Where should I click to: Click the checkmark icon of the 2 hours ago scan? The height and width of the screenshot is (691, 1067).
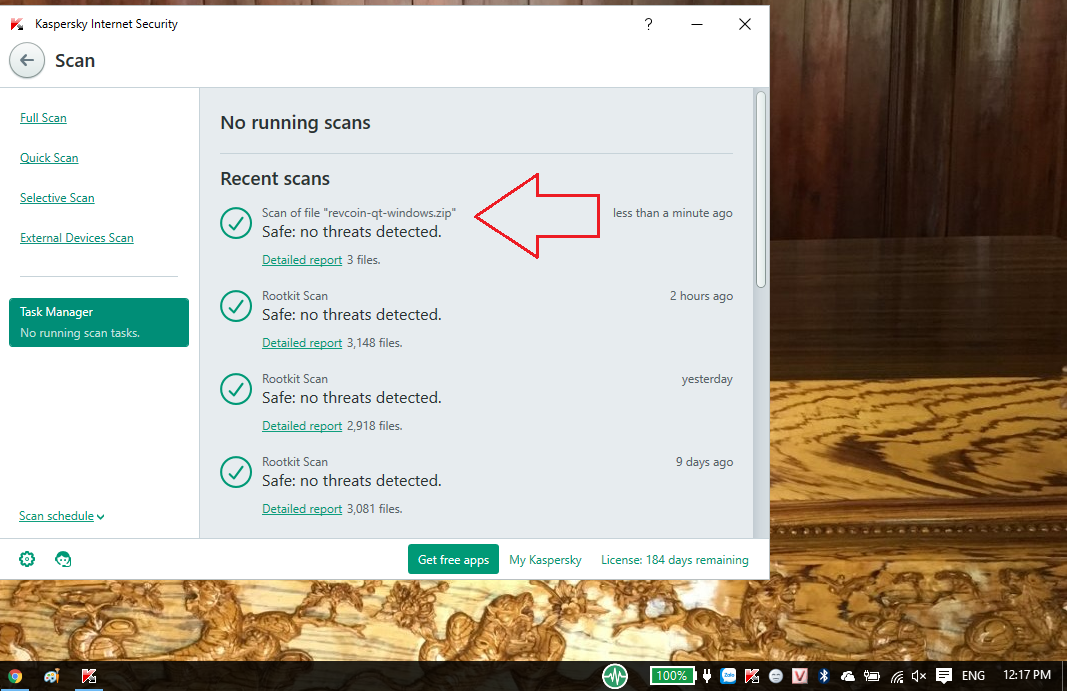[x=236, y=306]
